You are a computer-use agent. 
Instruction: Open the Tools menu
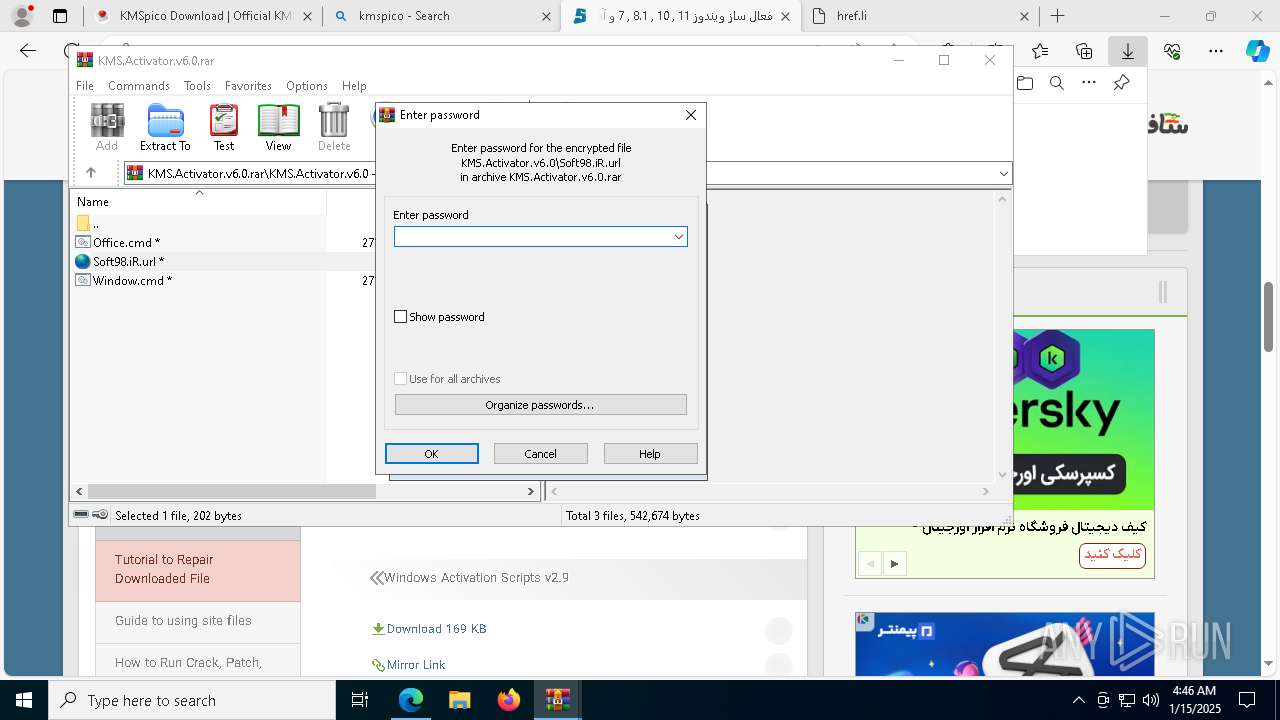click(197, 86)
